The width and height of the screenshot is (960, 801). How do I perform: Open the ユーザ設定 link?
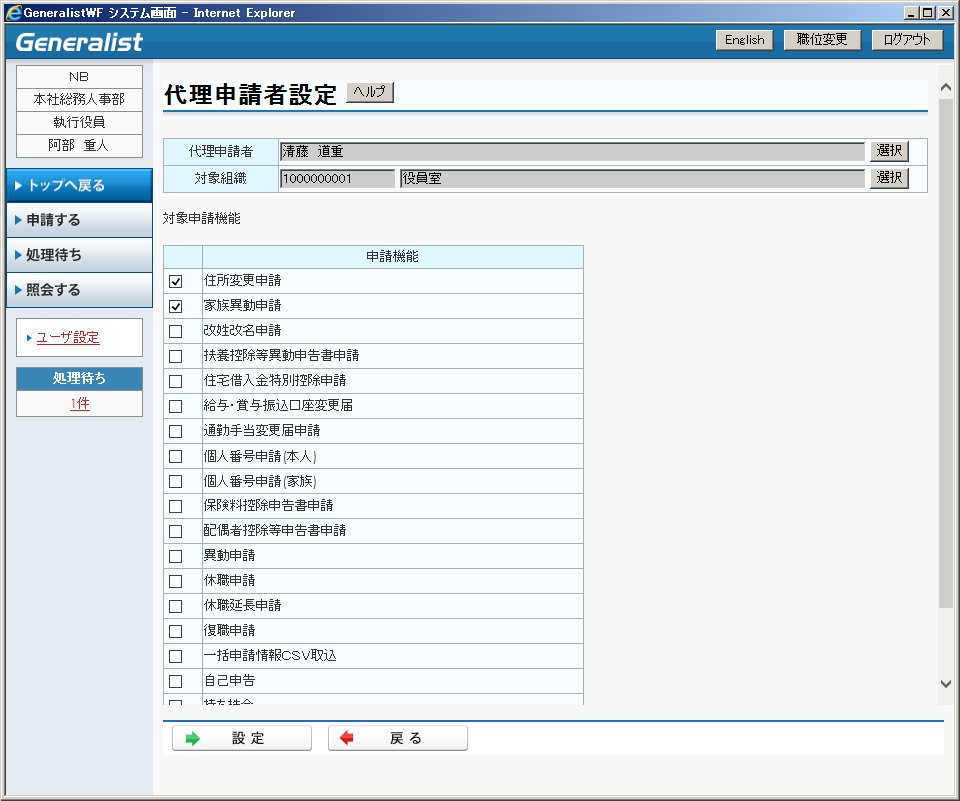(68, 338)
